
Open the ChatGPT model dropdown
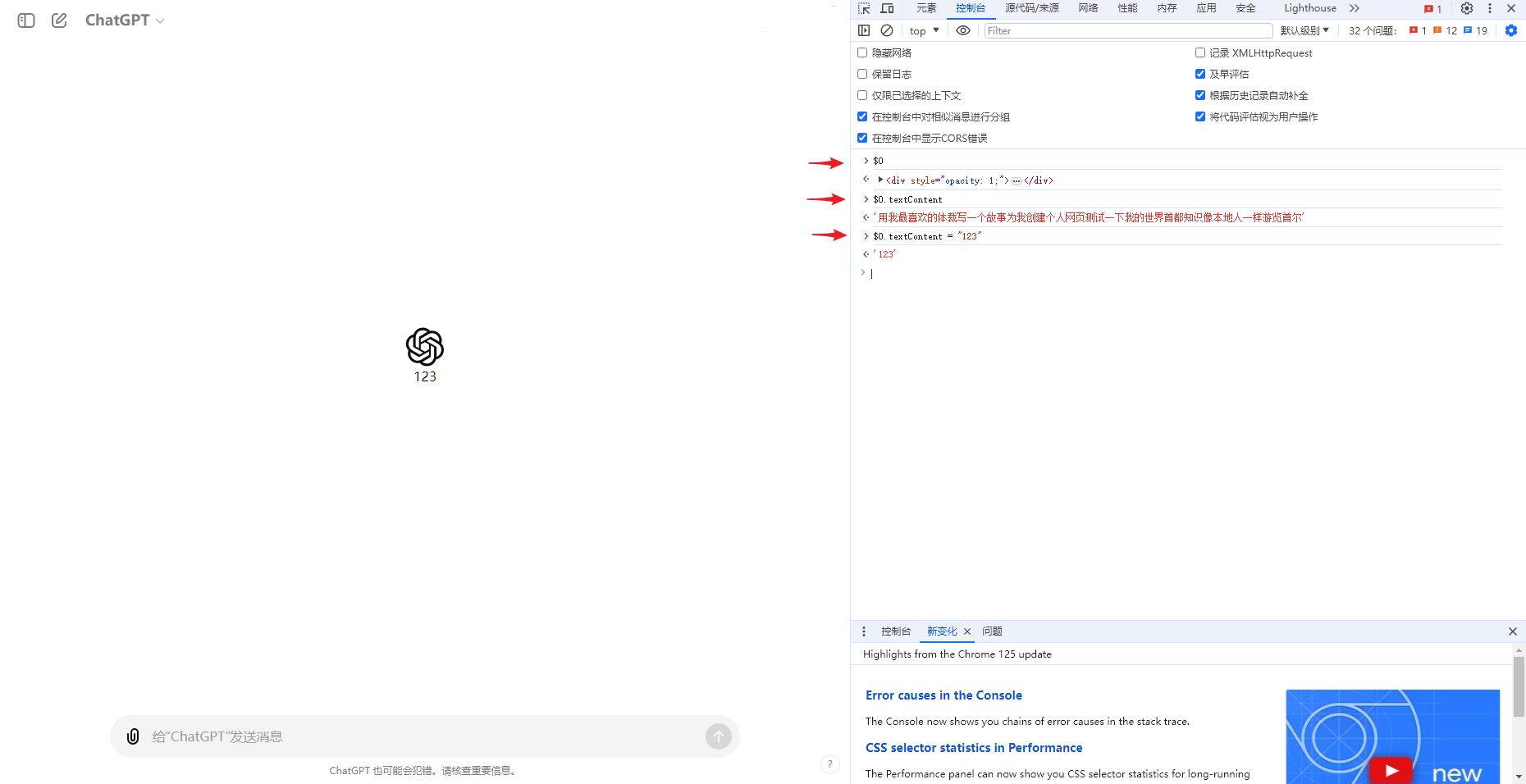(125, 21)
